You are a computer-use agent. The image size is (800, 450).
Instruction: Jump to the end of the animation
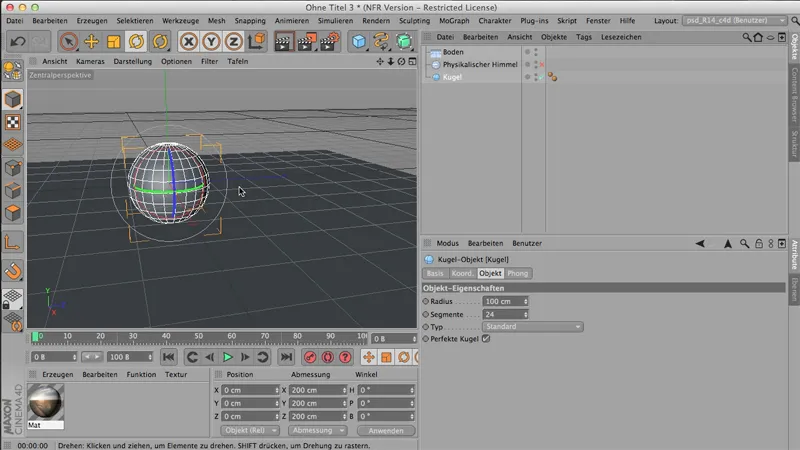(286, 357)
